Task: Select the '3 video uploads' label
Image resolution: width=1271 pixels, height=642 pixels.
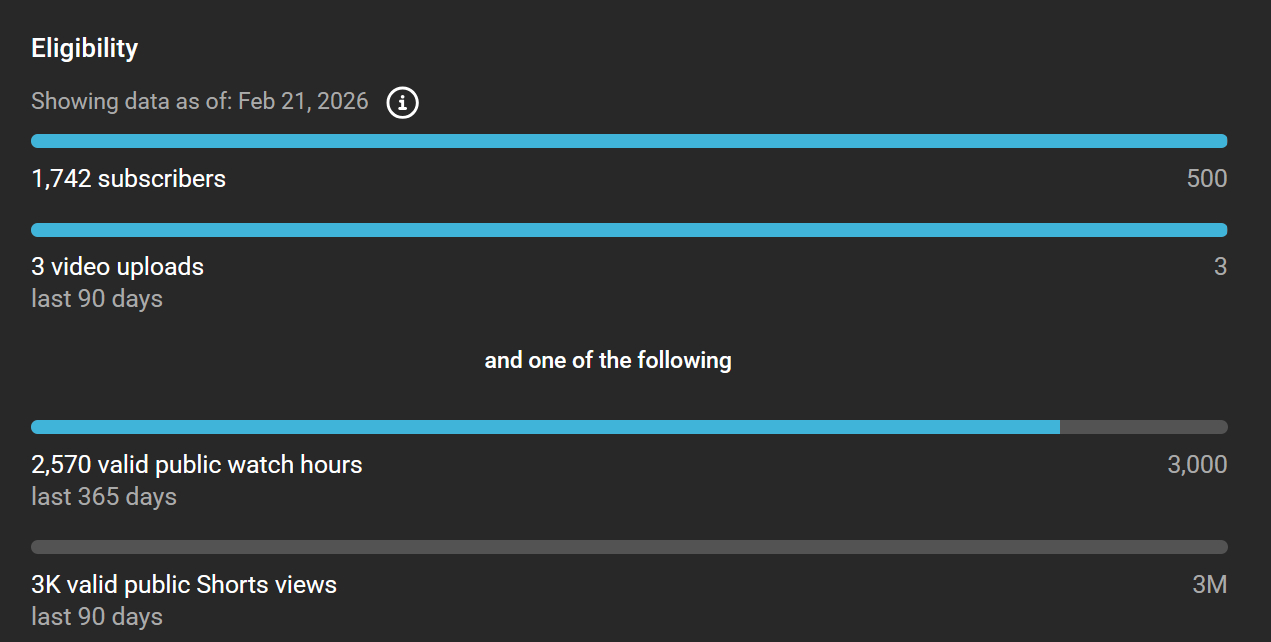Action: pos(118,267)
